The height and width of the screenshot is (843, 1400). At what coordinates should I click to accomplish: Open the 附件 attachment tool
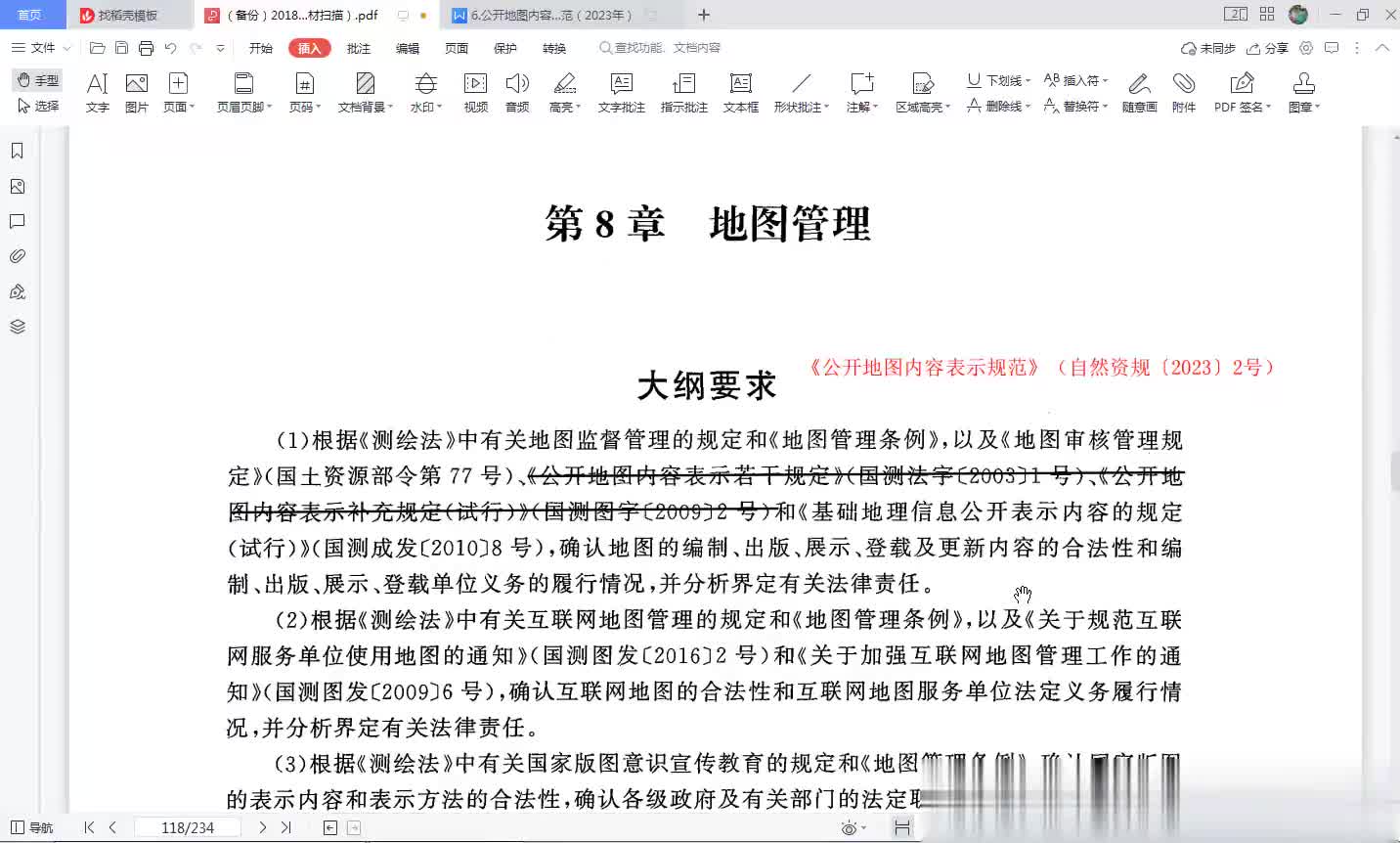point(1184,93)
